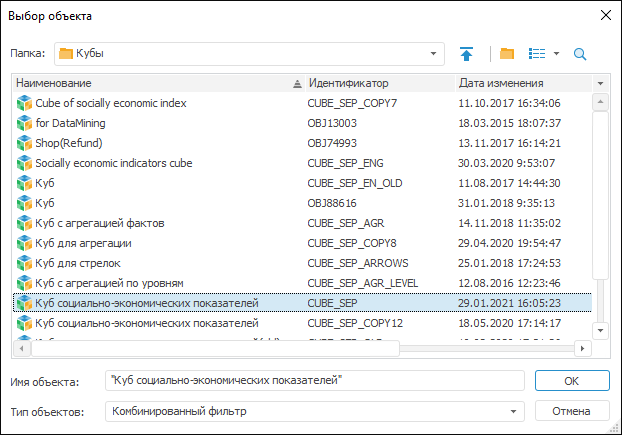Click the Имя объекта input field

click(x=315, y=381)
